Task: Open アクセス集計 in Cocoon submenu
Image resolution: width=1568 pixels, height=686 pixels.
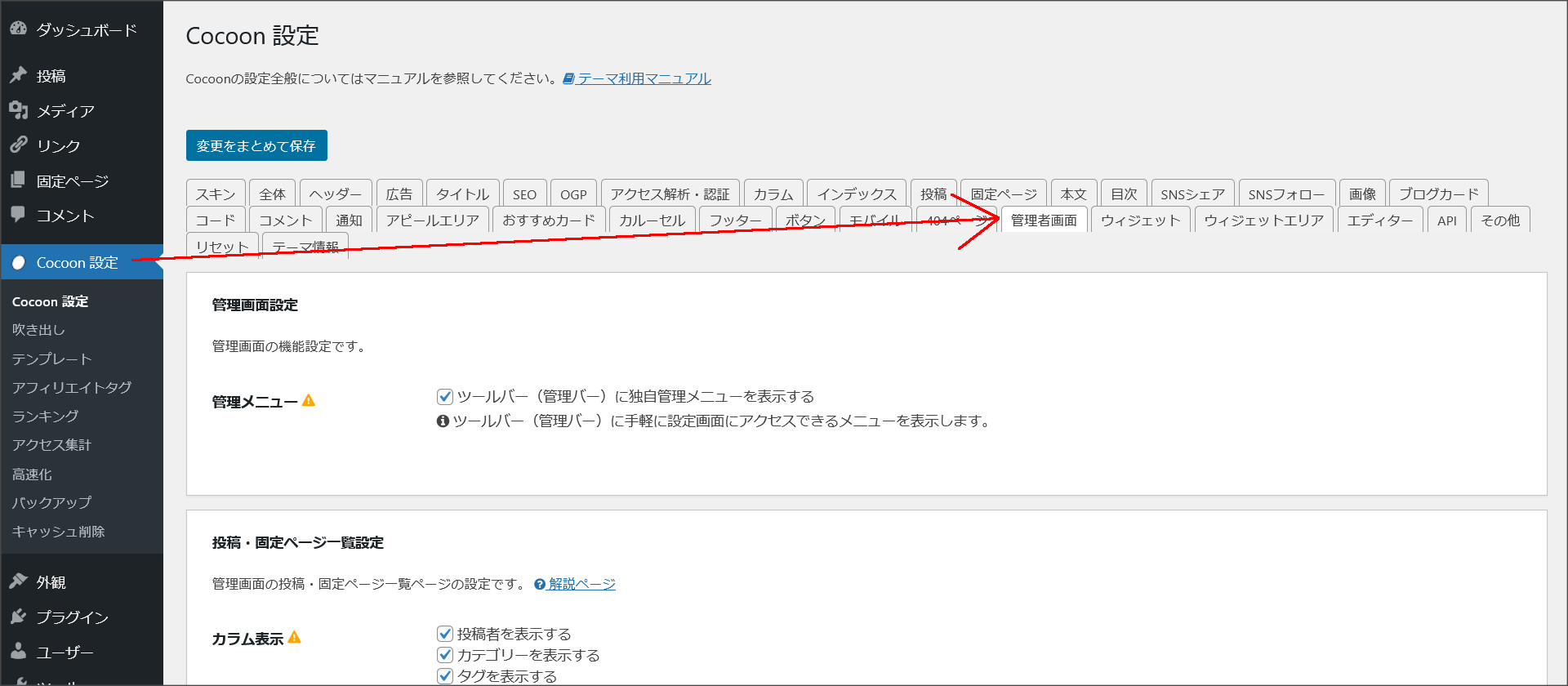Action: (51, 444)
